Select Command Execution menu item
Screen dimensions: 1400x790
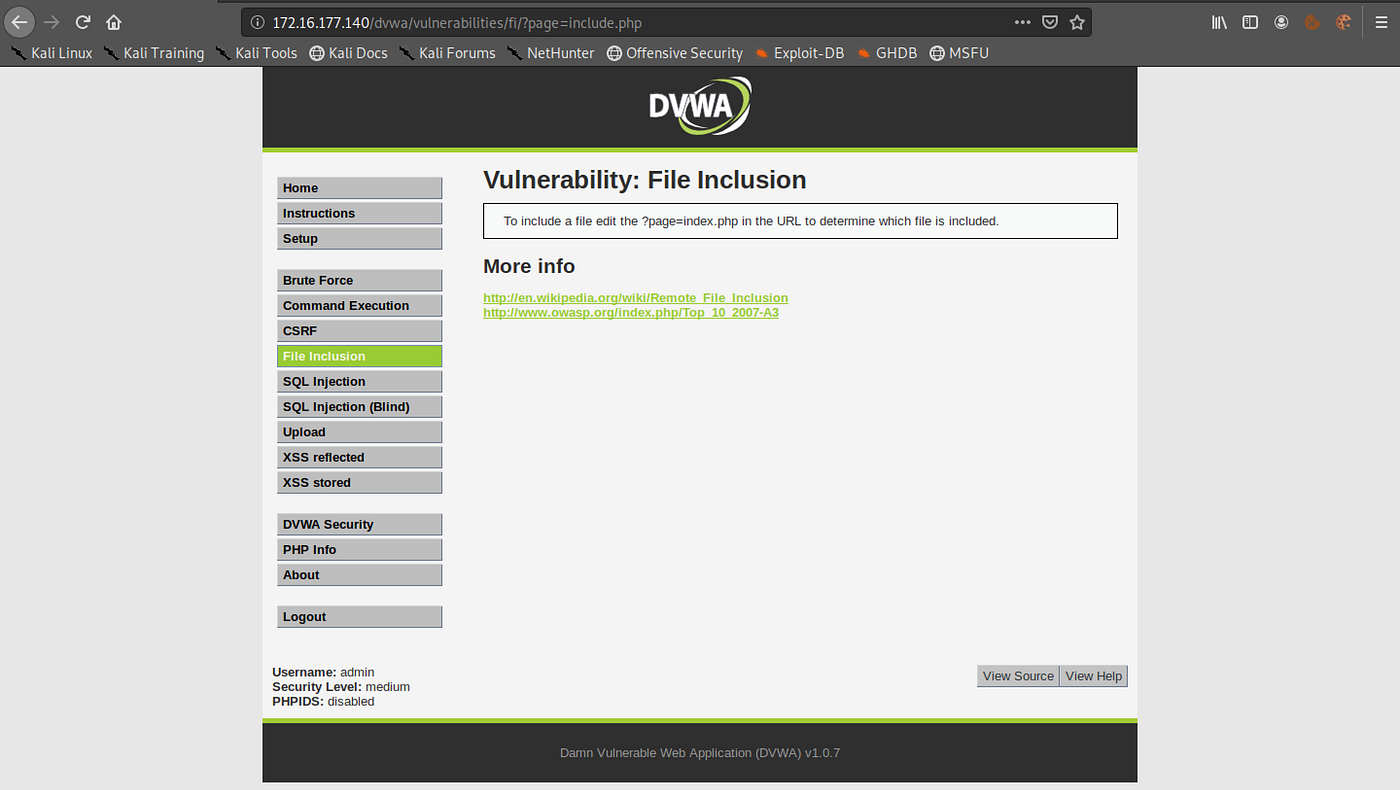[359, 305]
